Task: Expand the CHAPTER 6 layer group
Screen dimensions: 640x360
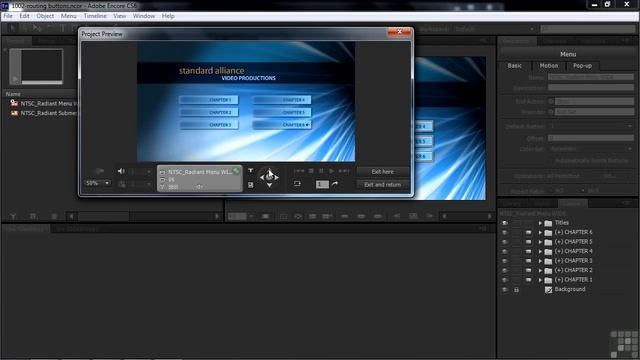Action: point(540,232)
